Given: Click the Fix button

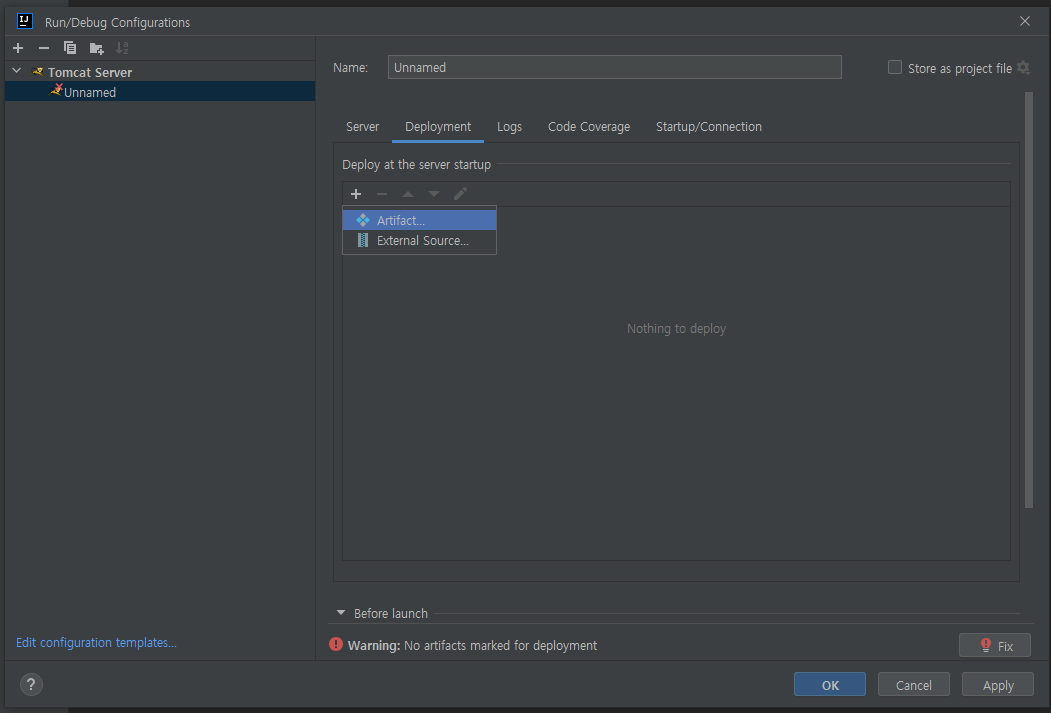Looking at the screenshot, I should [995, 646].
